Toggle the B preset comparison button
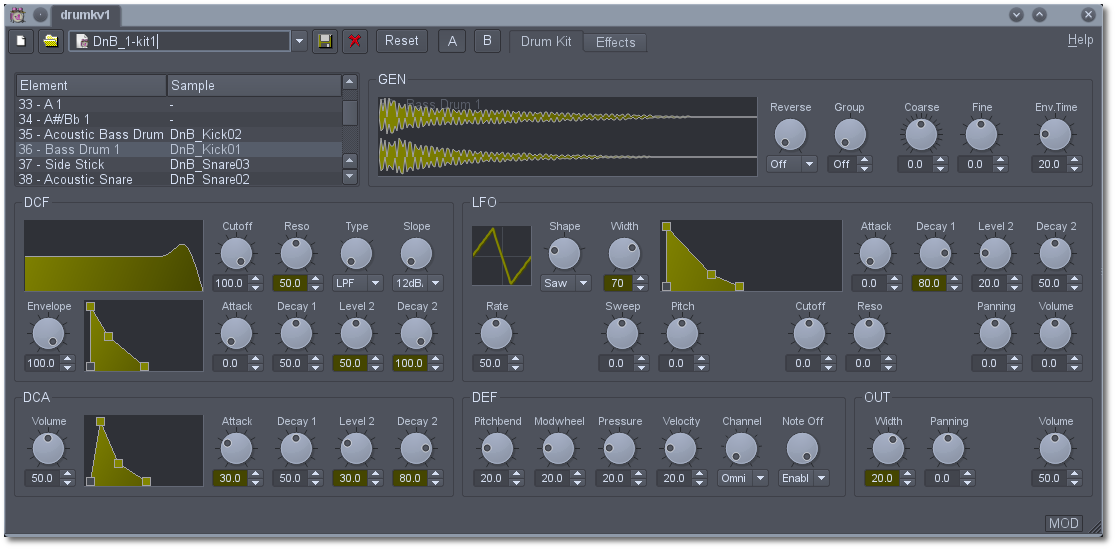The height and width of the screenshot is (549, 1115). pyautogui.click(x=487, y=41)
